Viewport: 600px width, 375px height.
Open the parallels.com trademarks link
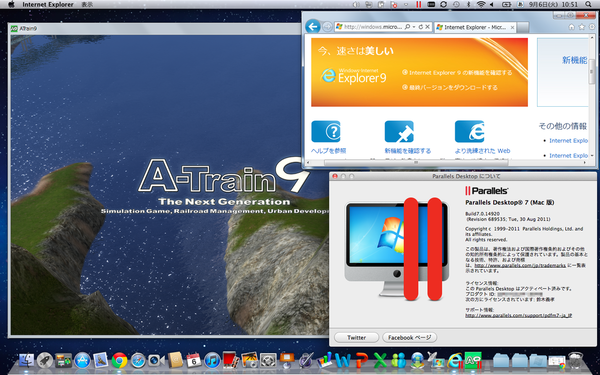520,265
